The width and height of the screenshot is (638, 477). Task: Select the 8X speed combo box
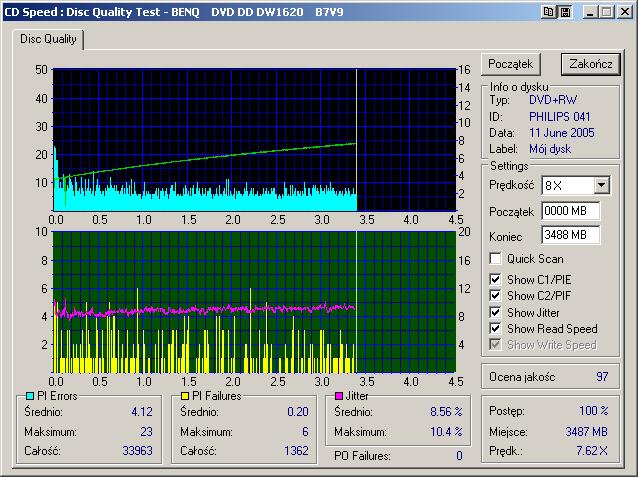(575, 186)
